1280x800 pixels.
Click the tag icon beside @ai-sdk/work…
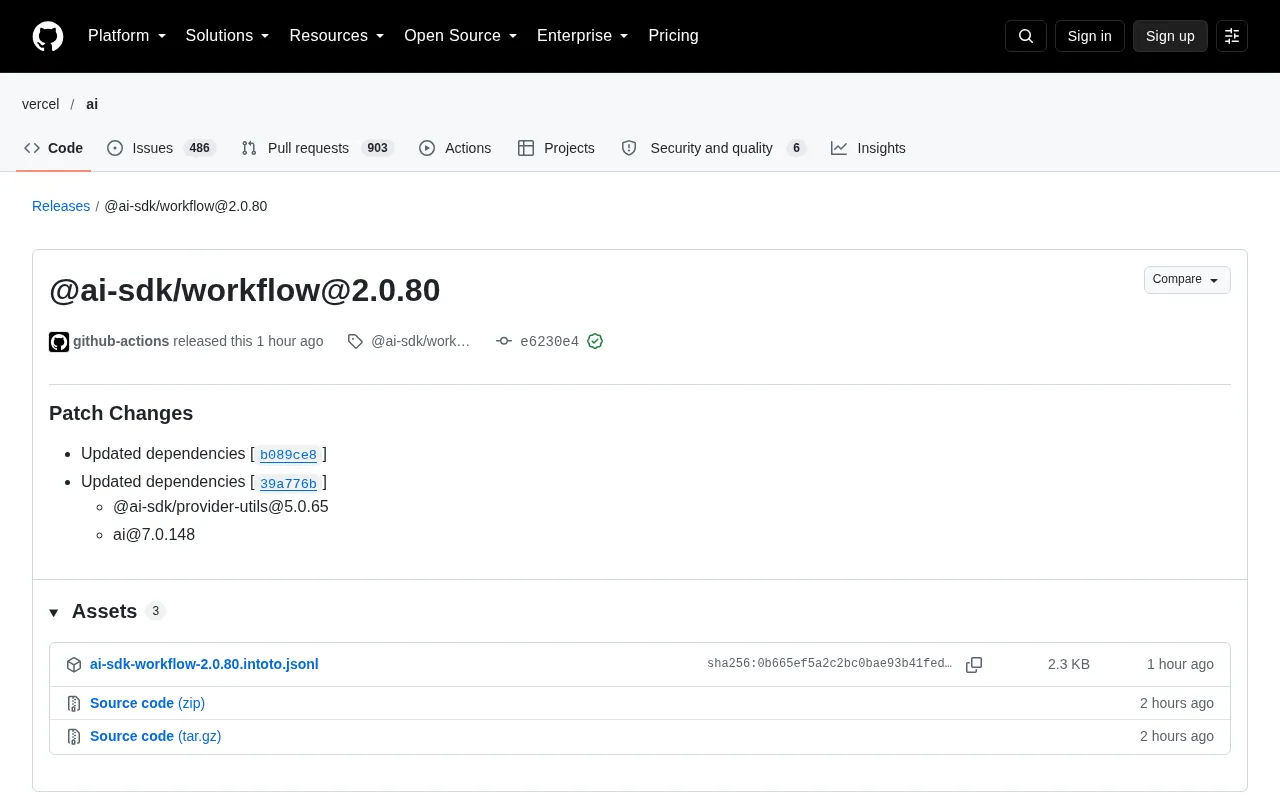(355, 341)
